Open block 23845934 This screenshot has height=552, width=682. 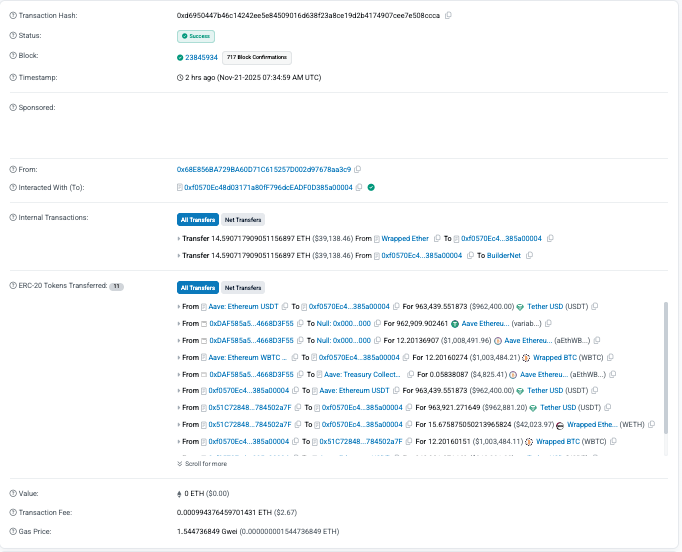[x=201, y=57]
